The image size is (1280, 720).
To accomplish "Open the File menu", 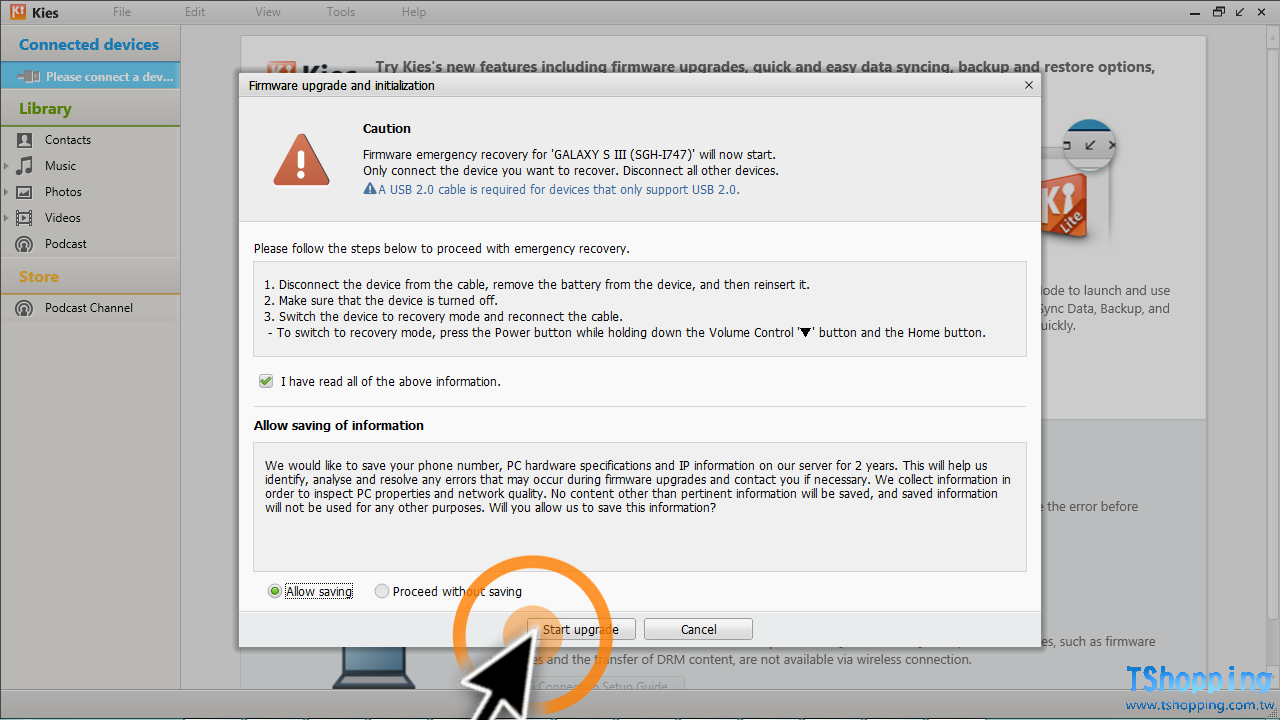I will pos(122,12).
